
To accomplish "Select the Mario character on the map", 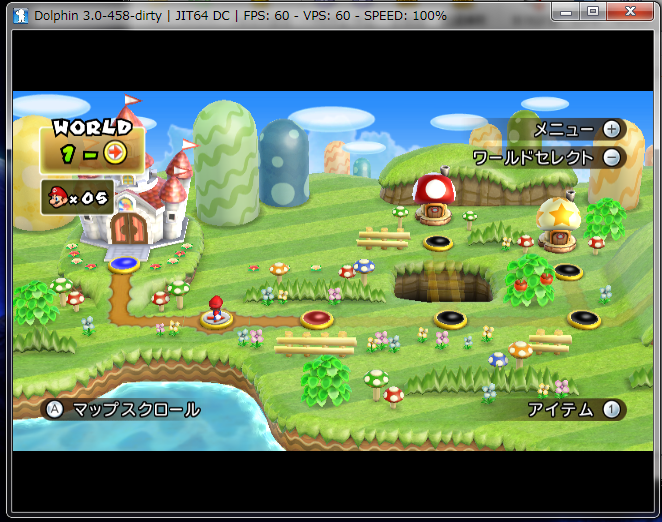I will coord(216,308).
